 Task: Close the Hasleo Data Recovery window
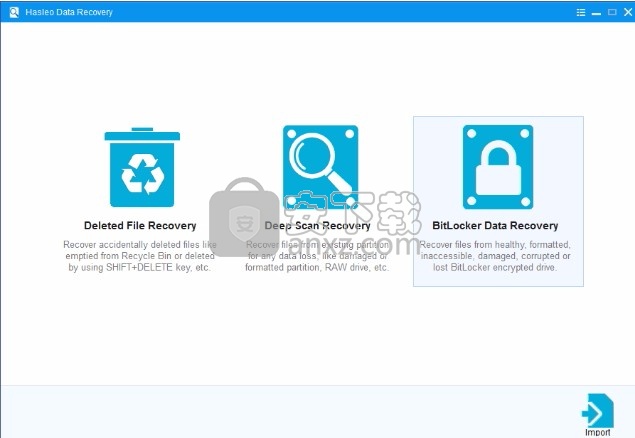628,12
